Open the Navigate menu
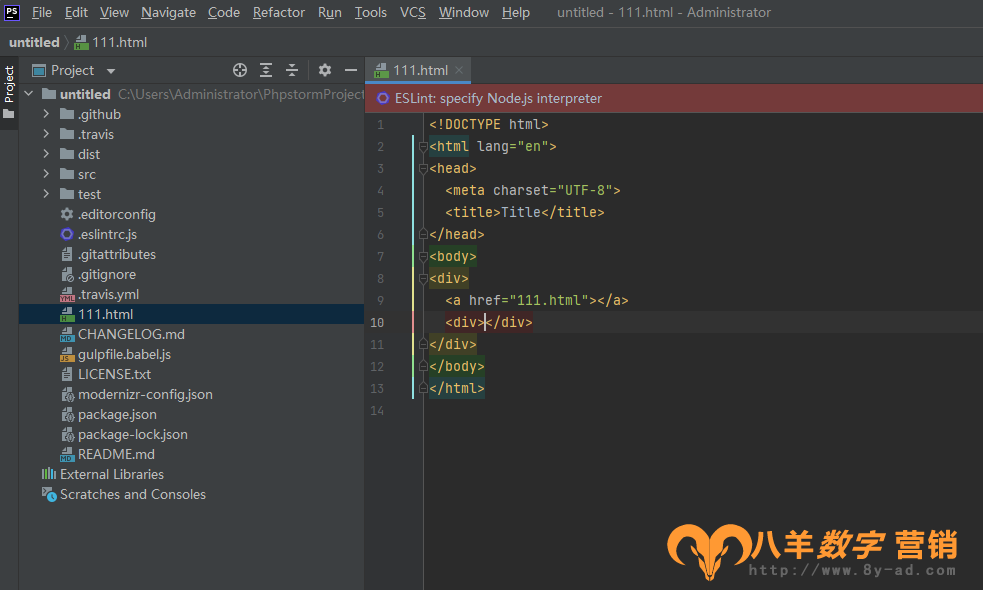 tap(168, 13)
